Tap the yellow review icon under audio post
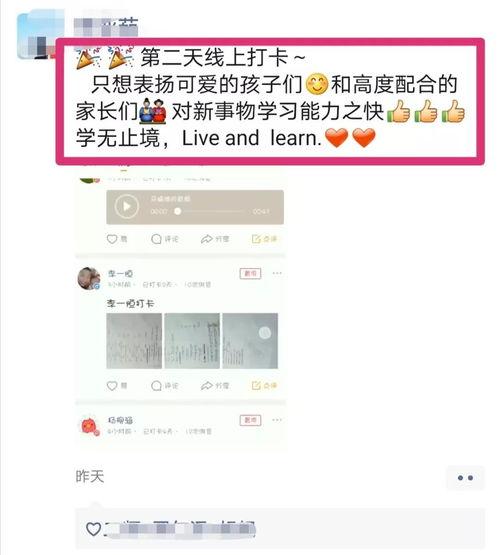The width and height of the screenshot is (500, 555). [x=256, y=239]
